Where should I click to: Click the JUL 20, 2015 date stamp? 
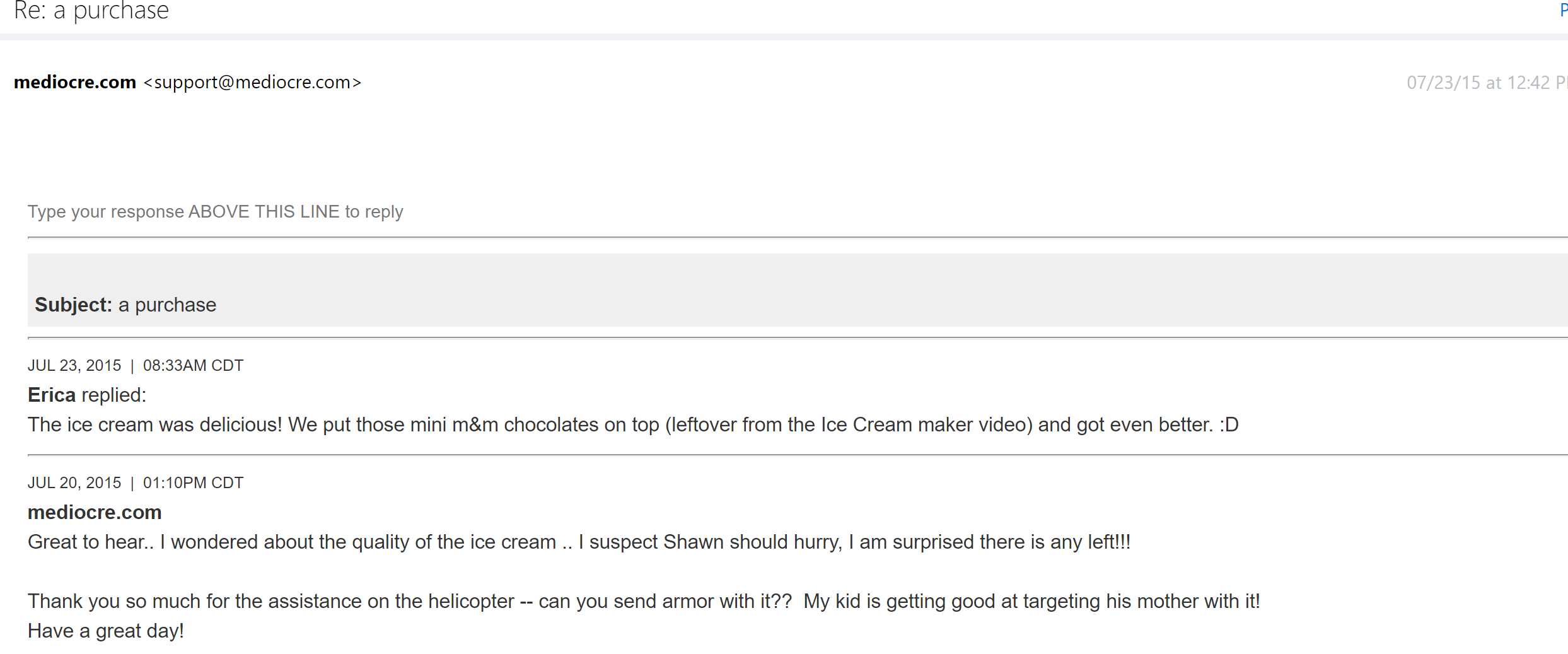(x=74, y=482)
